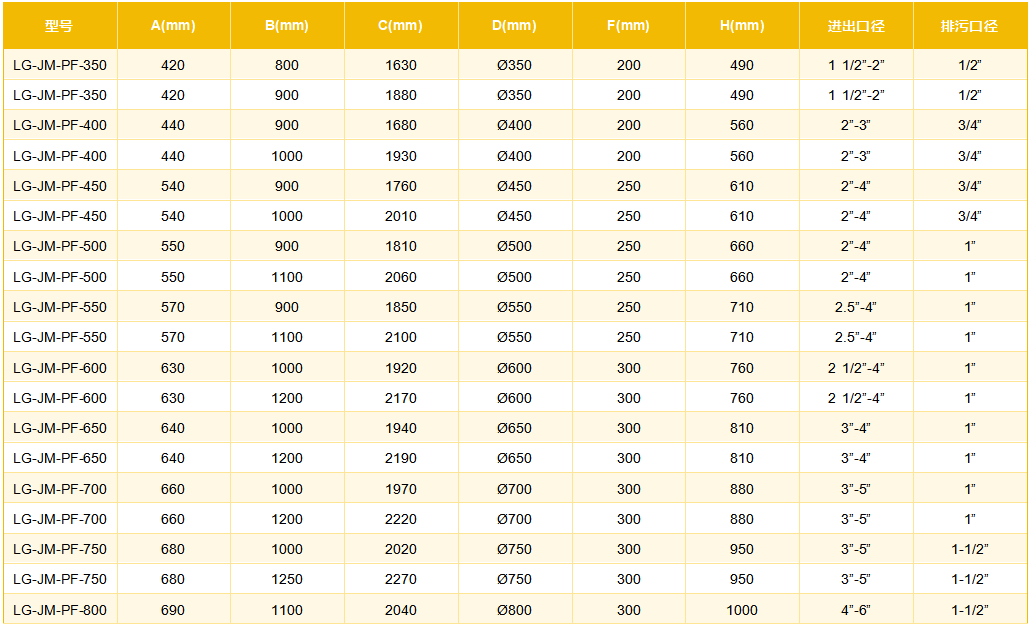Viewport: 1036px width, 628px height.
Task: Click the 型号 column header
Action: tap(59, 26)
